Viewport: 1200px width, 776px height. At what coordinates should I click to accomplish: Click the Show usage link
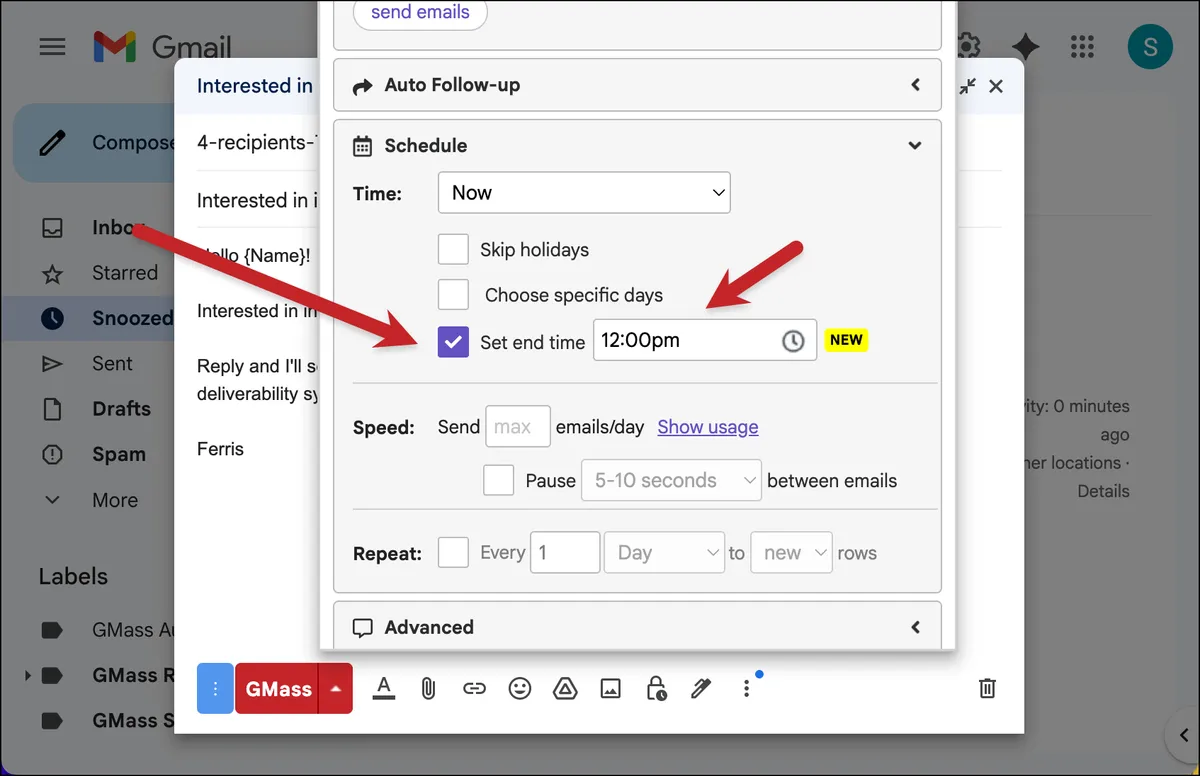pos(708,427)
